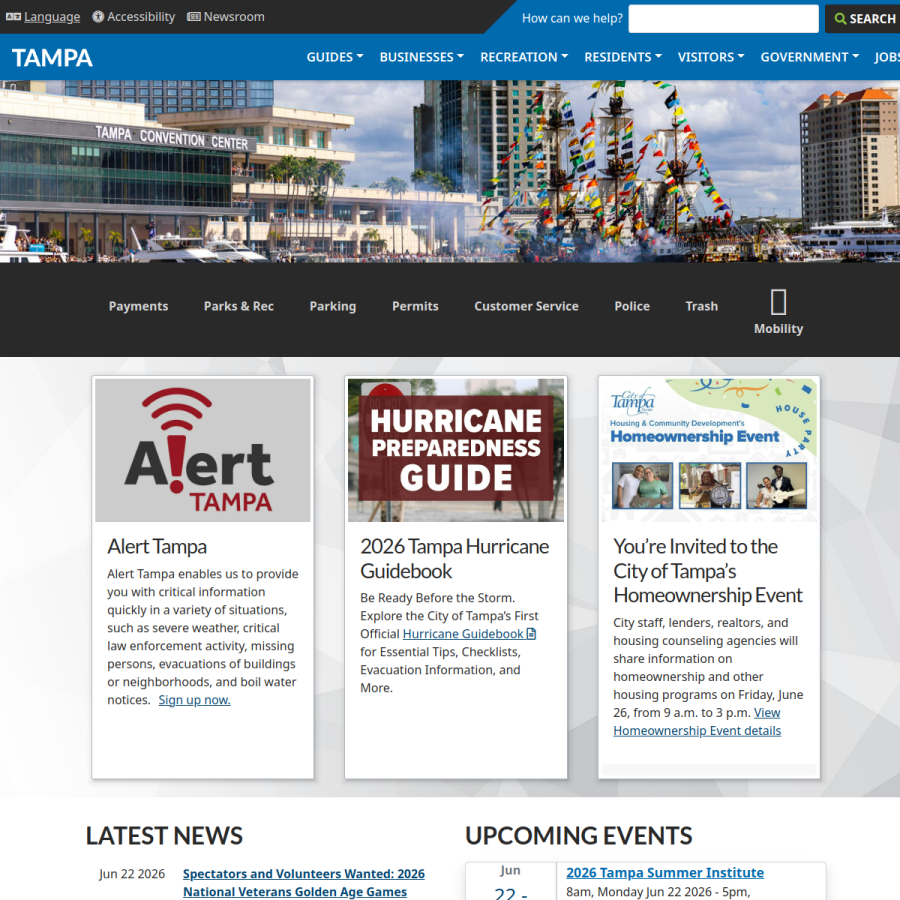Expand the VISITORS dropdown menu
This screenshot has height=900, width=900.
[x=711, y=57]
